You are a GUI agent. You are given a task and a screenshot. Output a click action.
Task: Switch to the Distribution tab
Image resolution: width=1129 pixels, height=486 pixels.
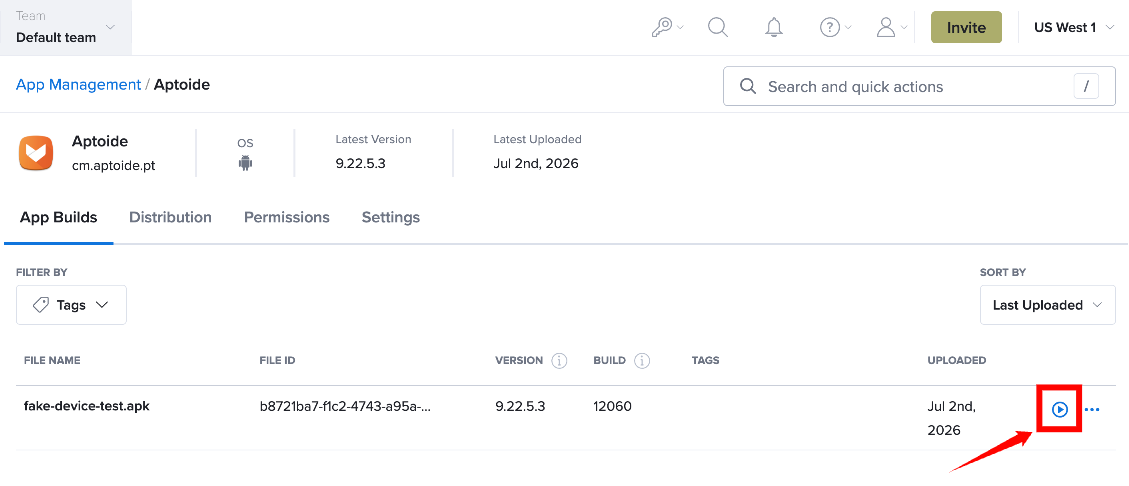[x=171, y=217]
